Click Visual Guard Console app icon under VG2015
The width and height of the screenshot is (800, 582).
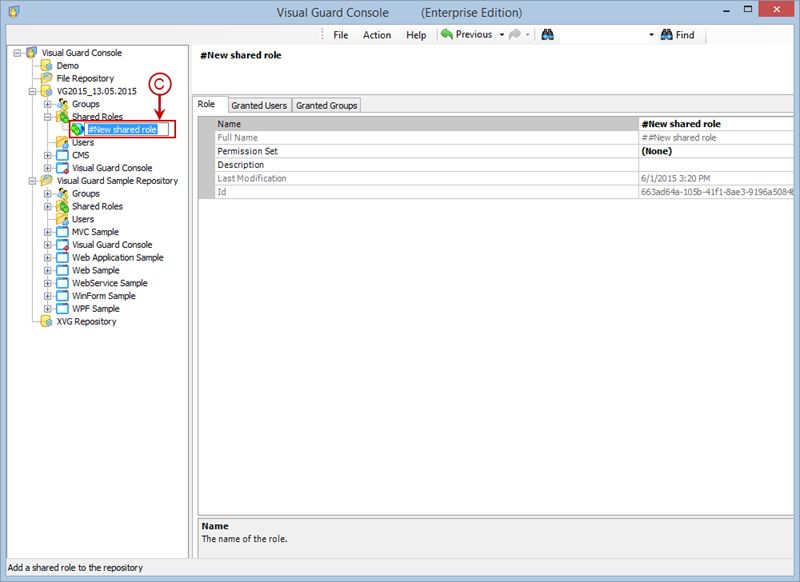click(x=62, y=168)
